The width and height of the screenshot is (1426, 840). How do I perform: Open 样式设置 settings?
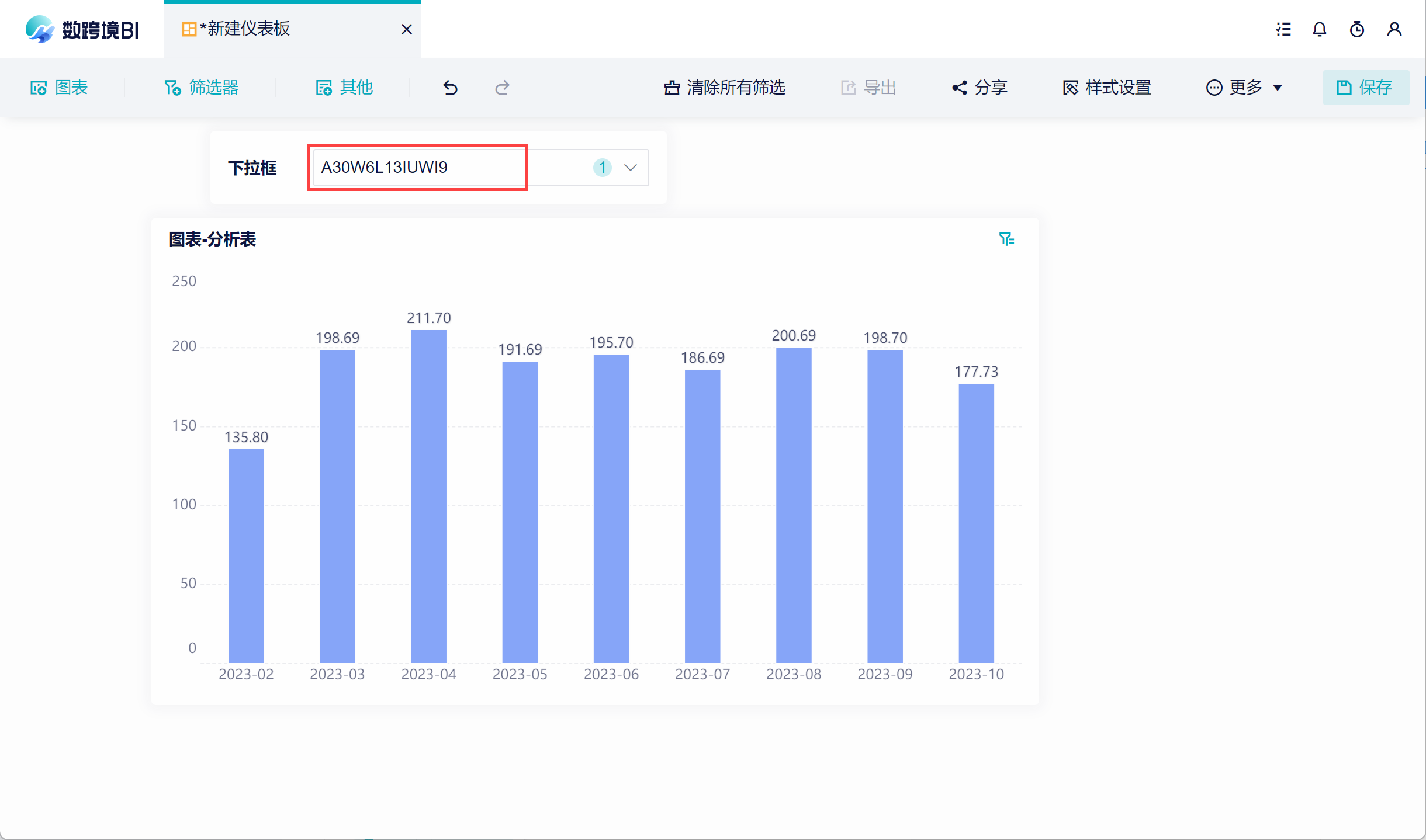[x=1107, y=88]
